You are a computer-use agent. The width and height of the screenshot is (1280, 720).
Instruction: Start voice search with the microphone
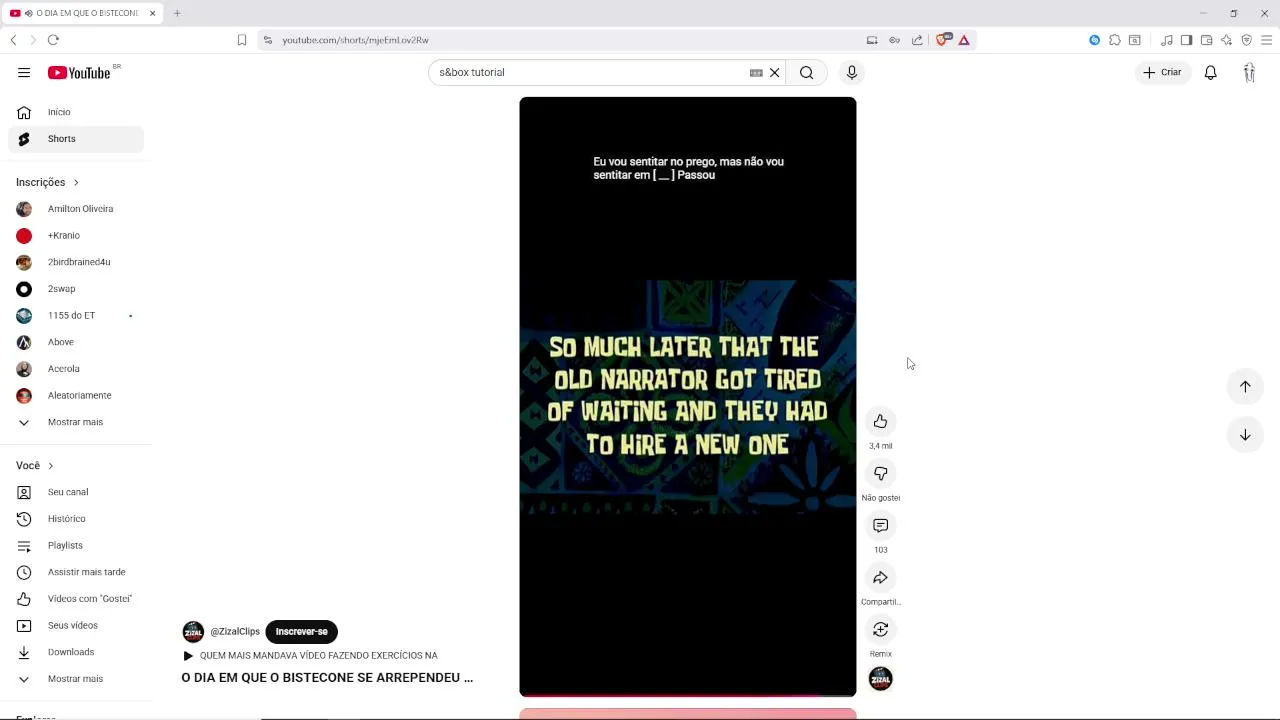pos(852,72)
